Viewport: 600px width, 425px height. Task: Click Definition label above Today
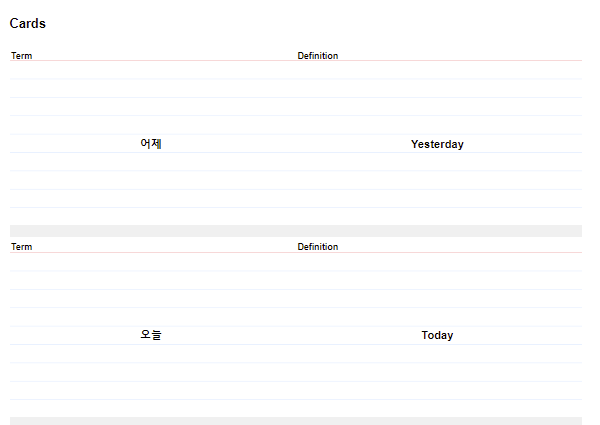pos(318,247)
